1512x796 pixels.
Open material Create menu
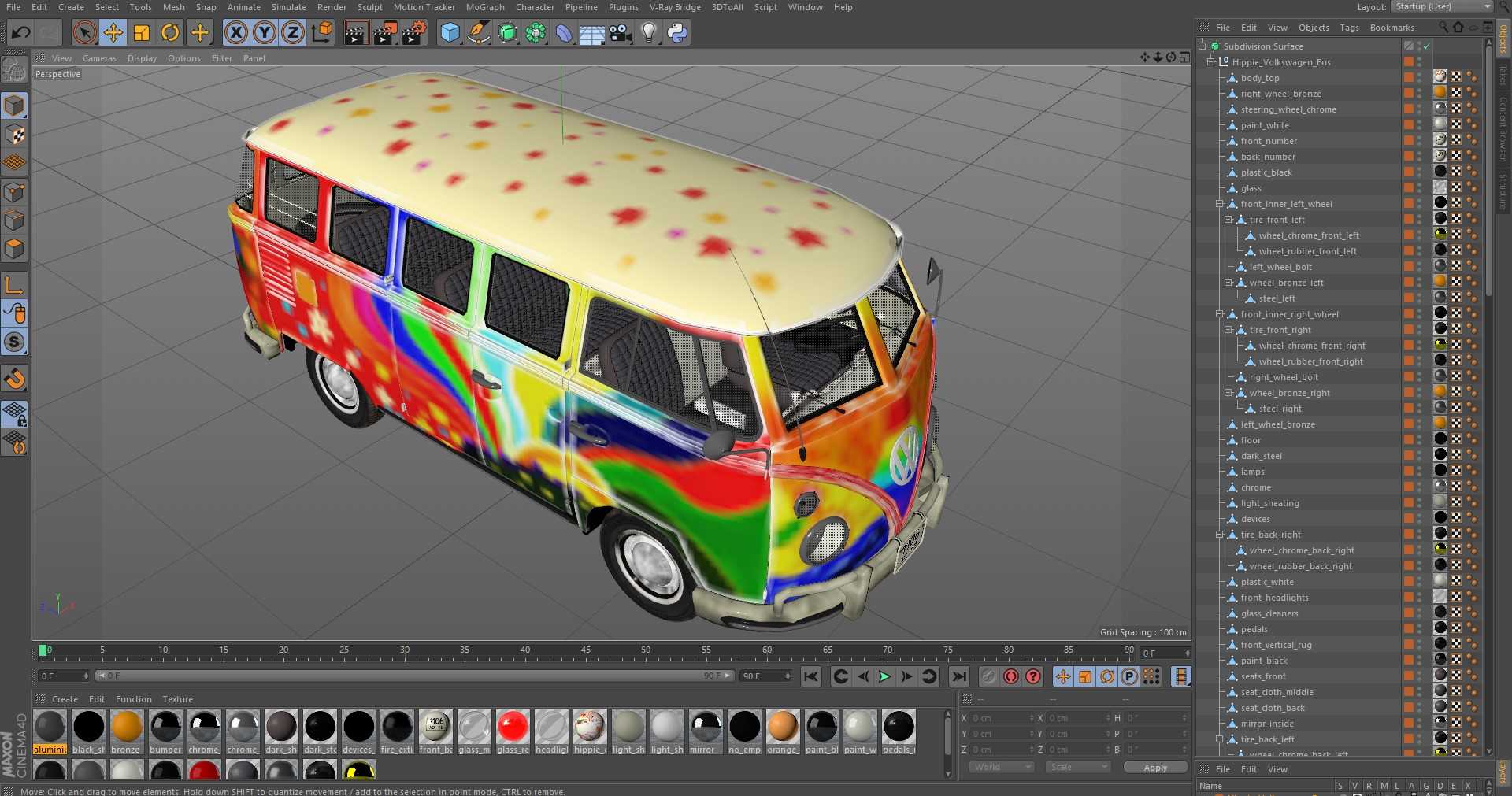pos(65,699)
